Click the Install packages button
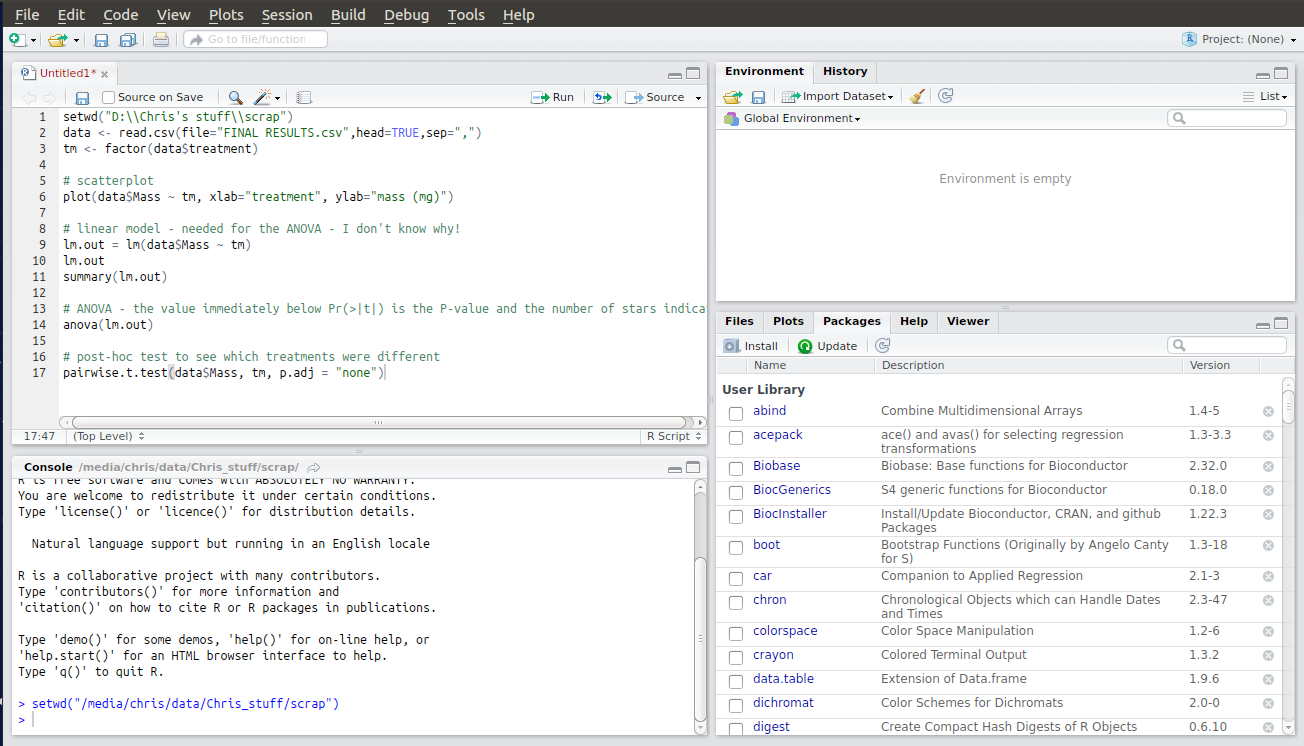Image resolution: width=1304 pixels, height=746 pixels. (751, 346)
